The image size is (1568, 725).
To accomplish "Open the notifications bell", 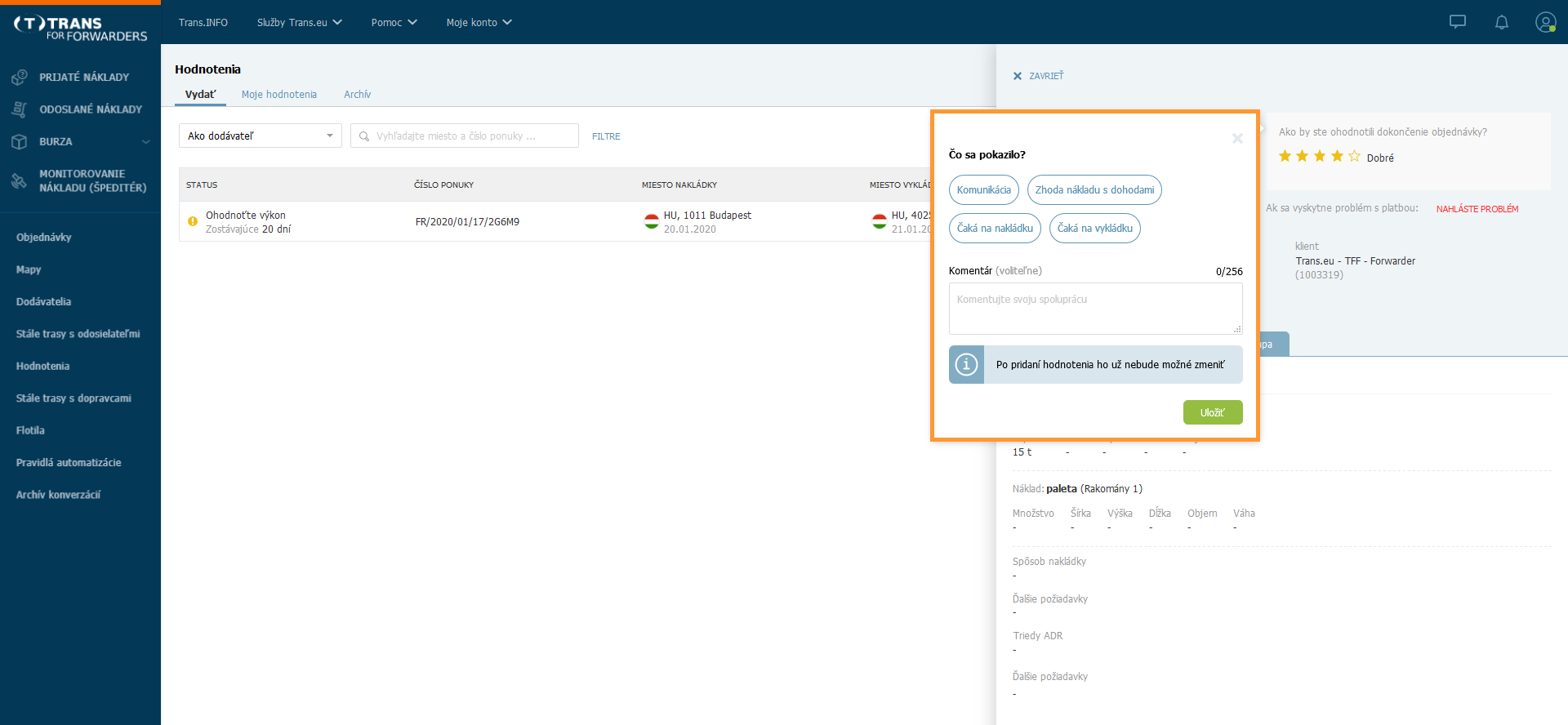I will pyautogui.click(x=1502, y=22).
